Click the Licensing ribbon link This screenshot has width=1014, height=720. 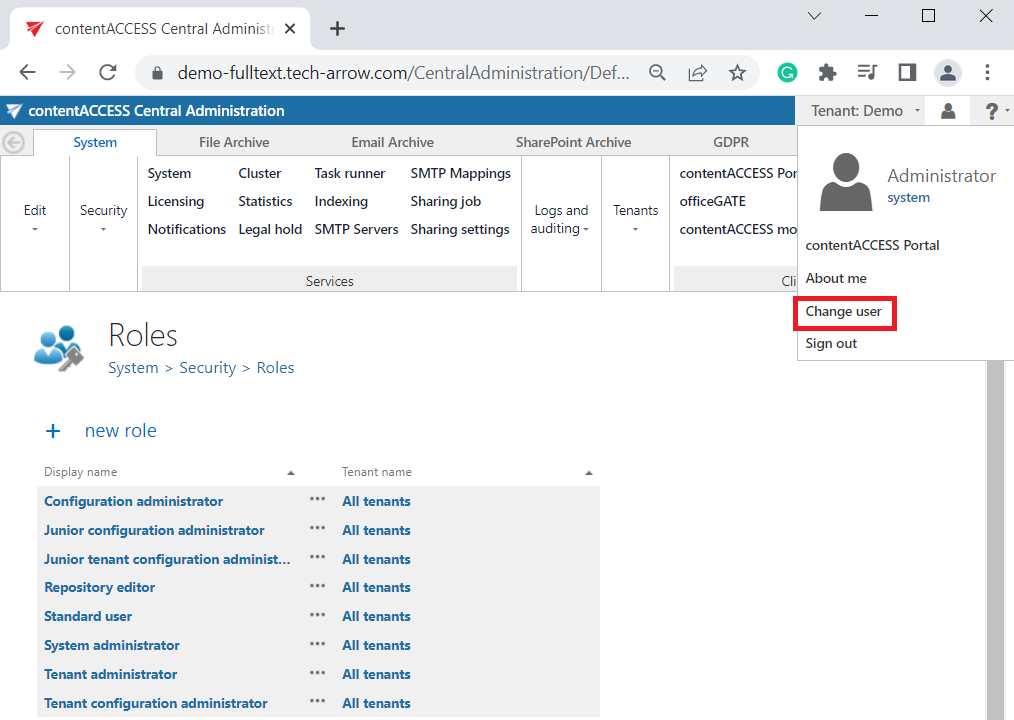pyautogui.click(x=175, y=201)
